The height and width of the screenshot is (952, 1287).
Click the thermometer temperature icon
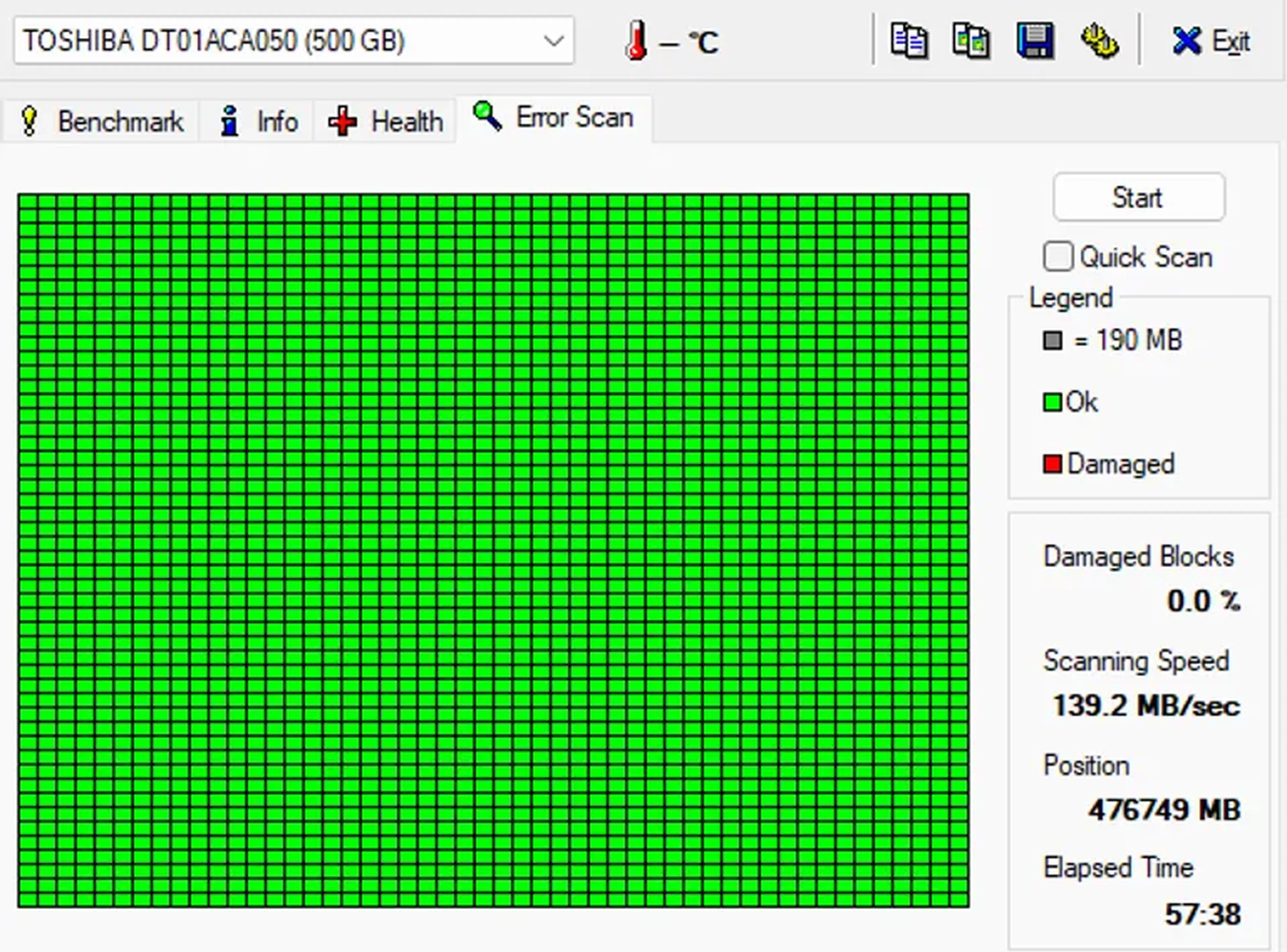tap(636, 41)
